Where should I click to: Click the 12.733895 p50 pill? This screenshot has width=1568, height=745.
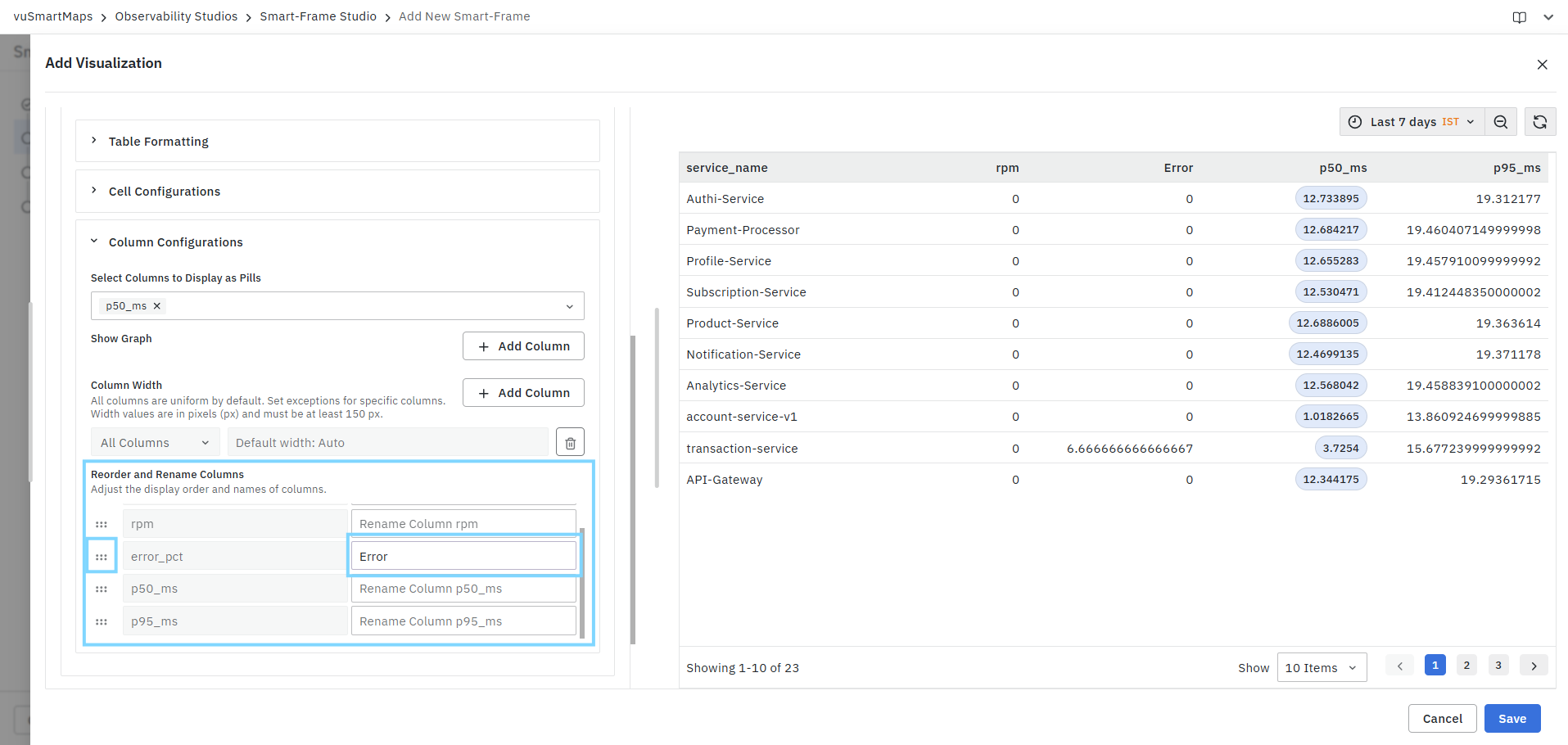(x=1331, y=198)
